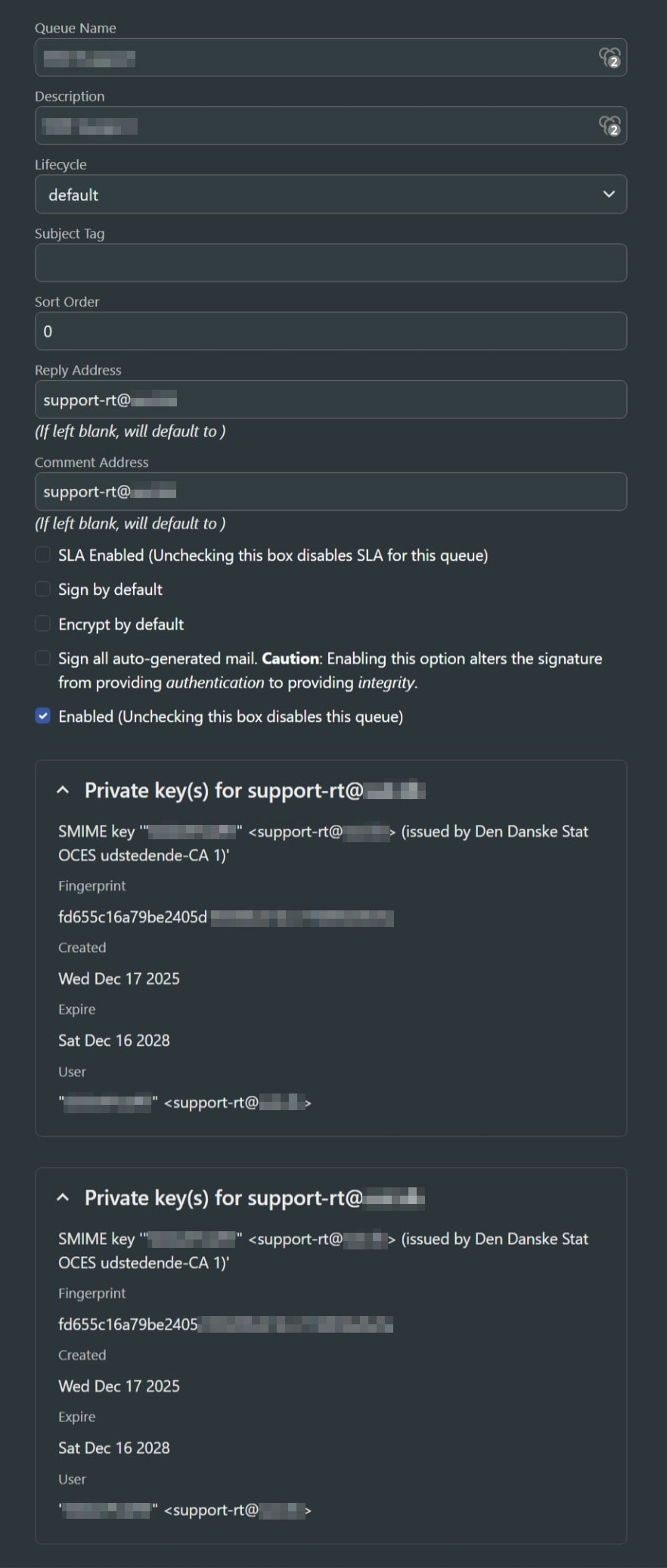
Task: Click the autofill icon in Queue Name field
Action: click(x=609, y=58)
